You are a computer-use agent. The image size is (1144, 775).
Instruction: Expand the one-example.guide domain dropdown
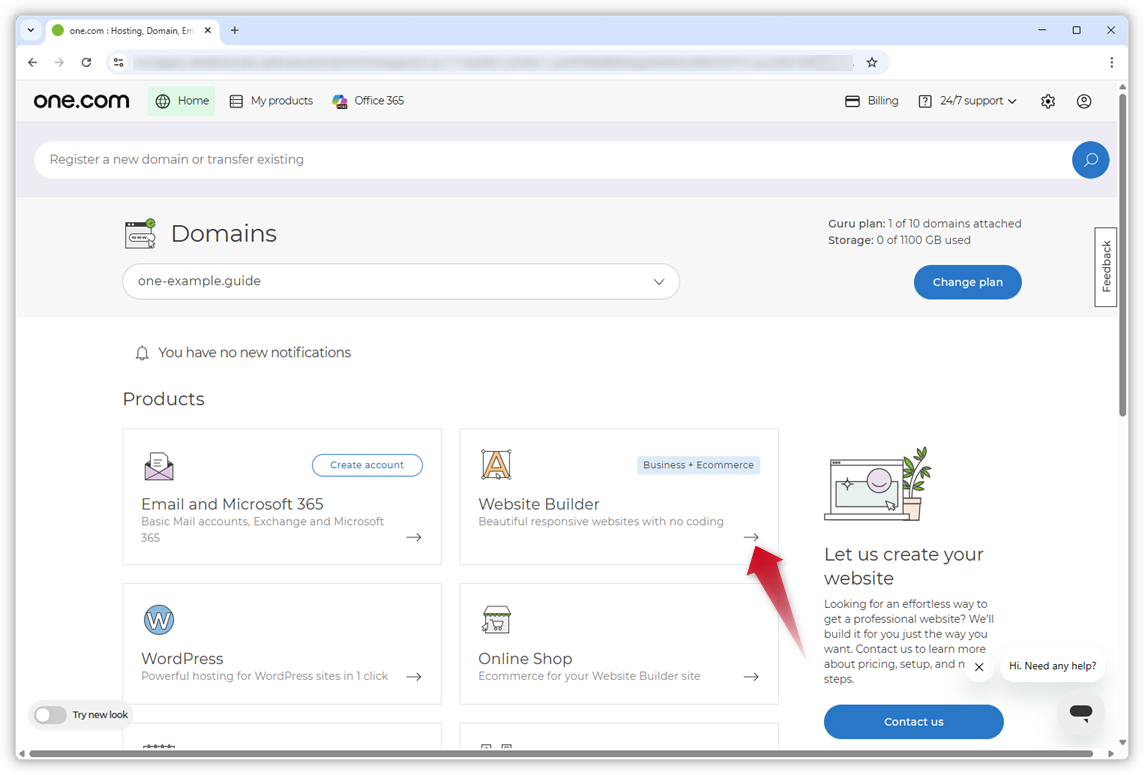pos(659,282)
